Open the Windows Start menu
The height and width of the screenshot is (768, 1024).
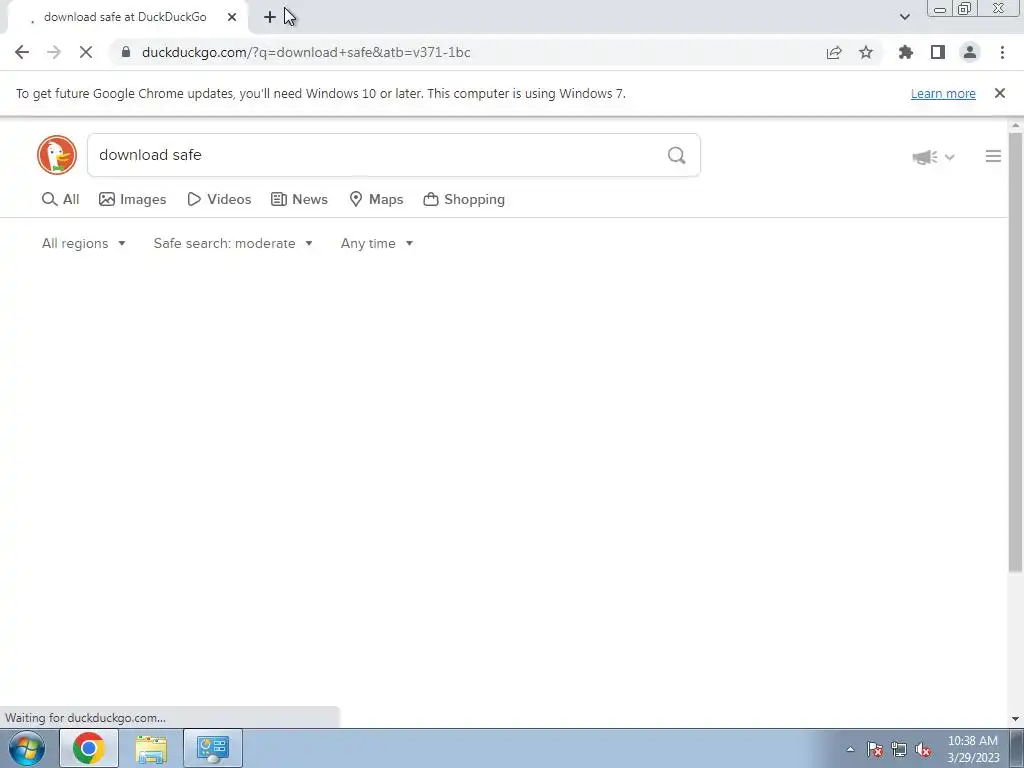click(x=26, y=748)
